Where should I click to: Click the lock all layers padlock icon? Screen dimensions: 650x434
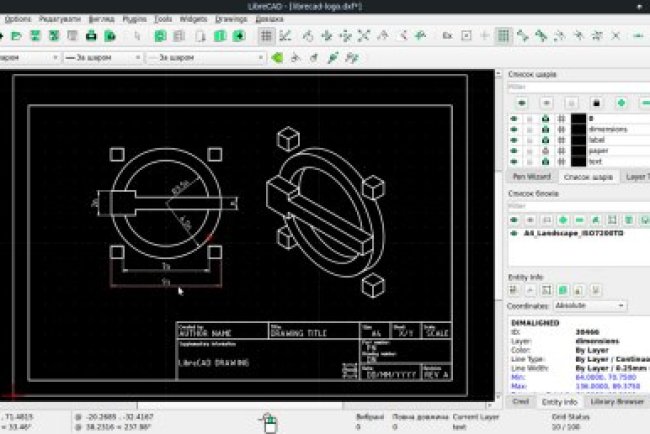[596, 103]
